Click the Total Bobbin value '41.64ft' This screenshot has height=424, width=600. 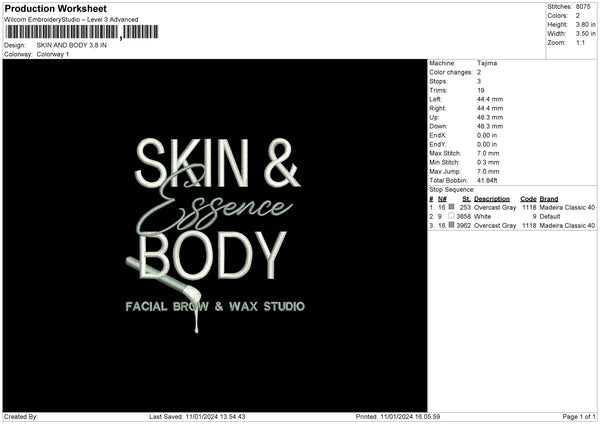[x=487, y=180]
